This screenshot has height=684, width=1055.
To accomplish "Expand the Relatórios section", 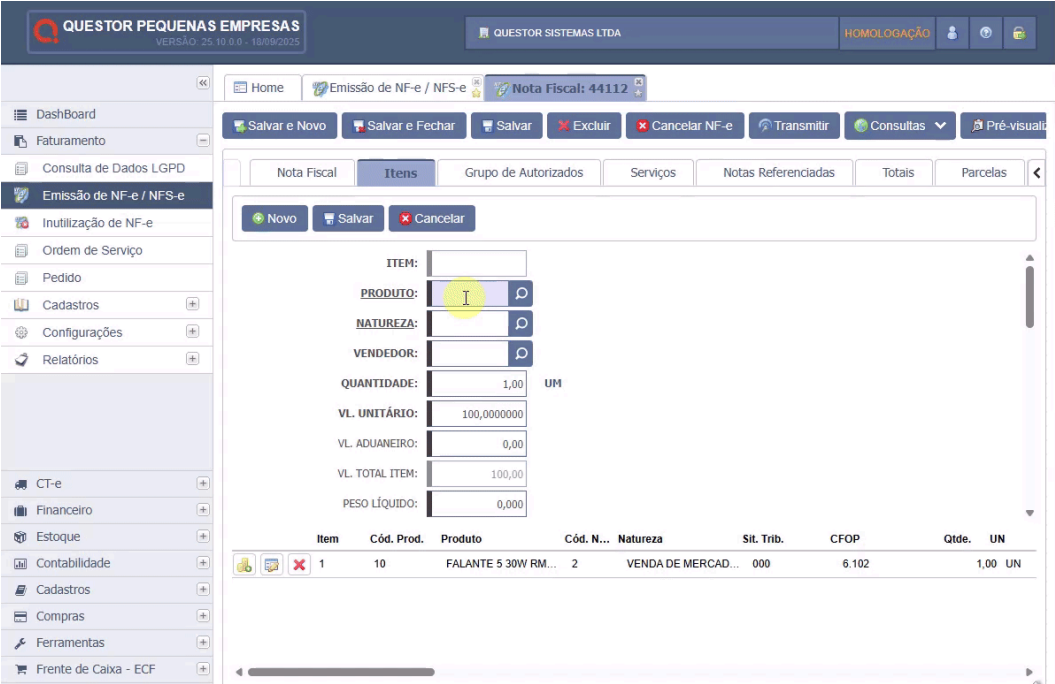I will (x=192, y=359).
